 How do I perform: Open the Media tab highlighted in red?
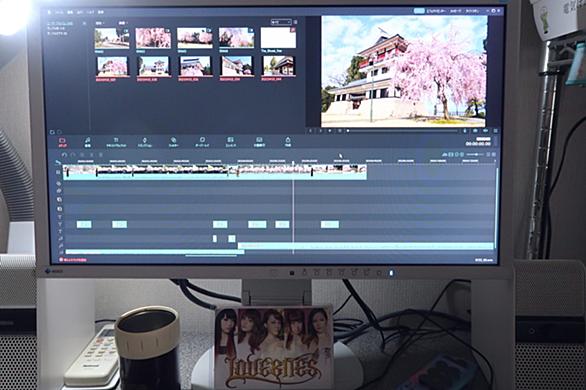63,142
